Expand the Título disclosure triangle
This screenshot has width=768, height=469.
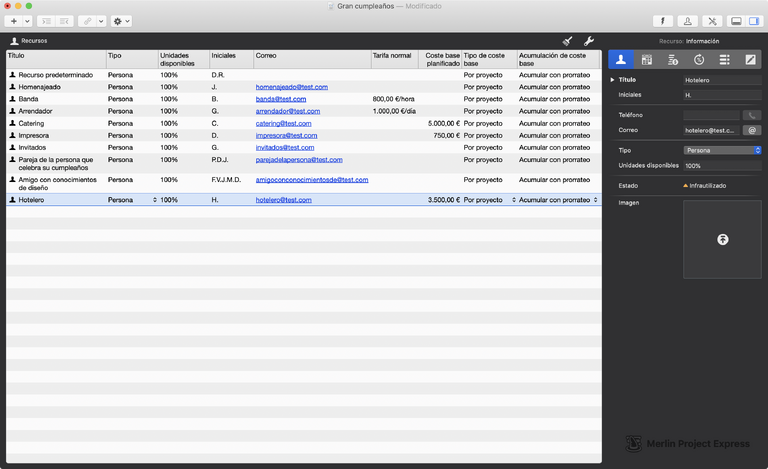(x=612, y=79)
